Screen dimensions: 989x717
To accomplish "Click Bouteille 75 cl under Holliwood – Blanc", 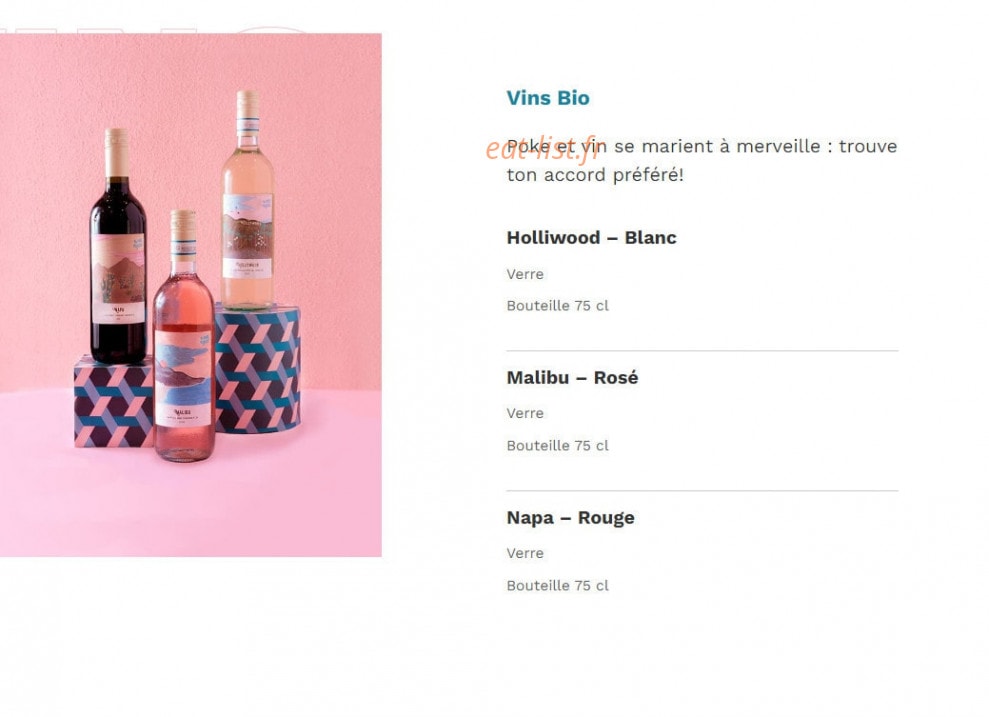I will pos(558,306).
